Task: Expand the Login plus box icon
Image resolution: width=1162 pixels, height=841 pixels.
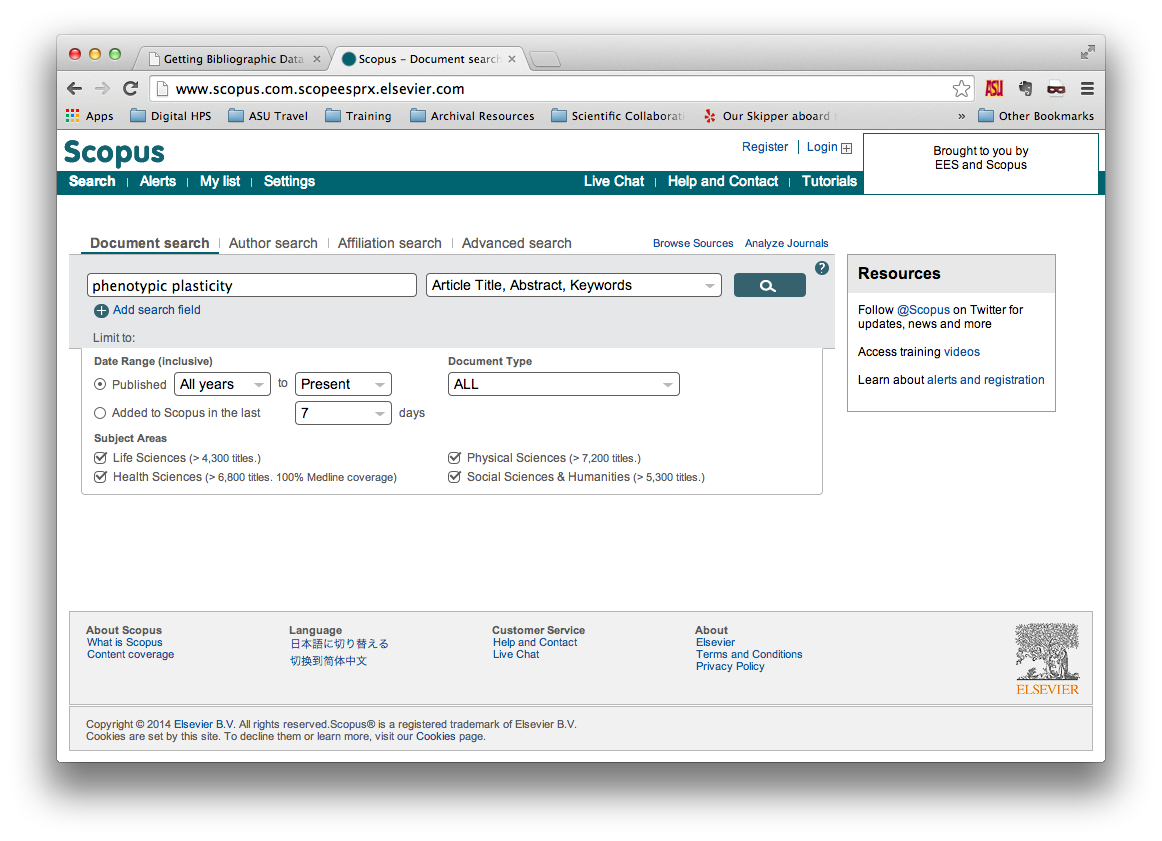Action: pos(846,148)
